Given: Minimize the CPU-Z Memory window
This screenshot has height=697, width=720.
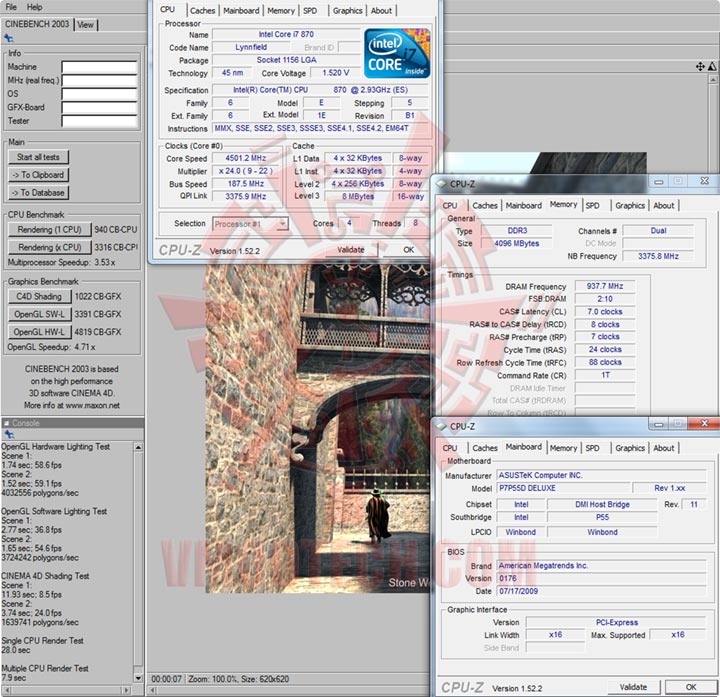Looking at the screenshot, I should pos(658,181).
